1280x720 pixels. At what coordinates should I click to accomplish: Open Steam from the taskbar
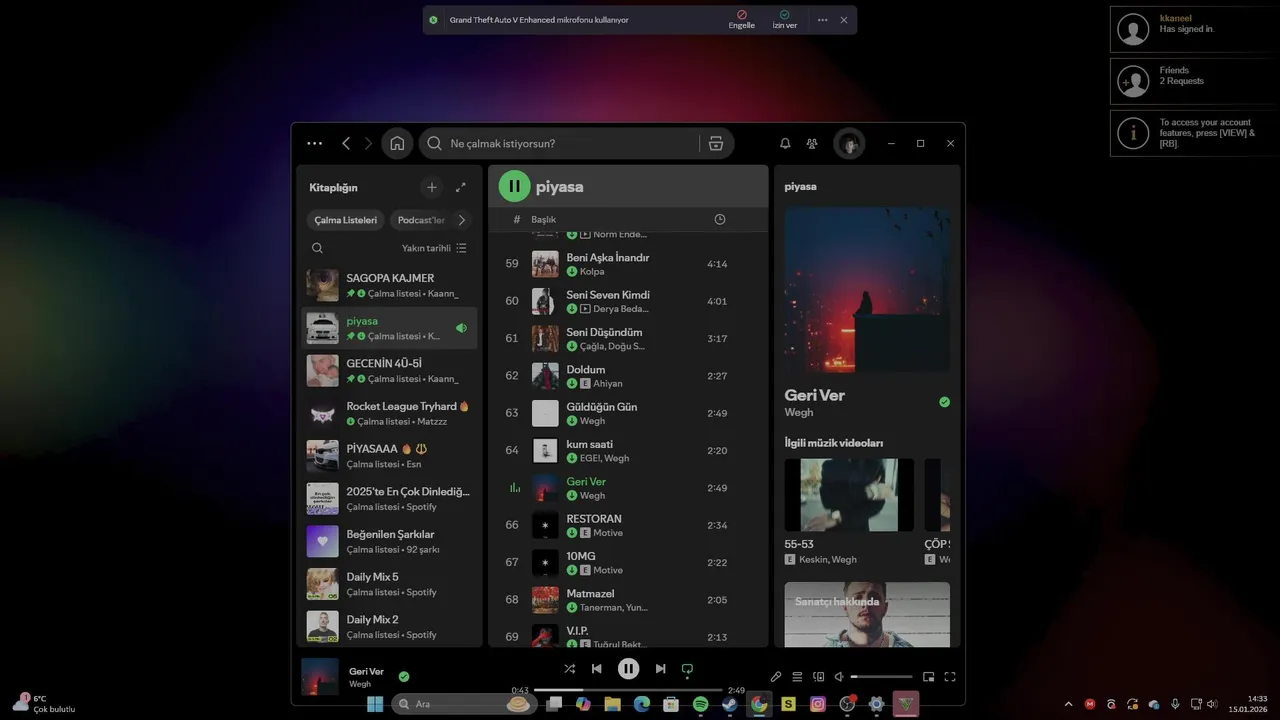coord(730,704)
